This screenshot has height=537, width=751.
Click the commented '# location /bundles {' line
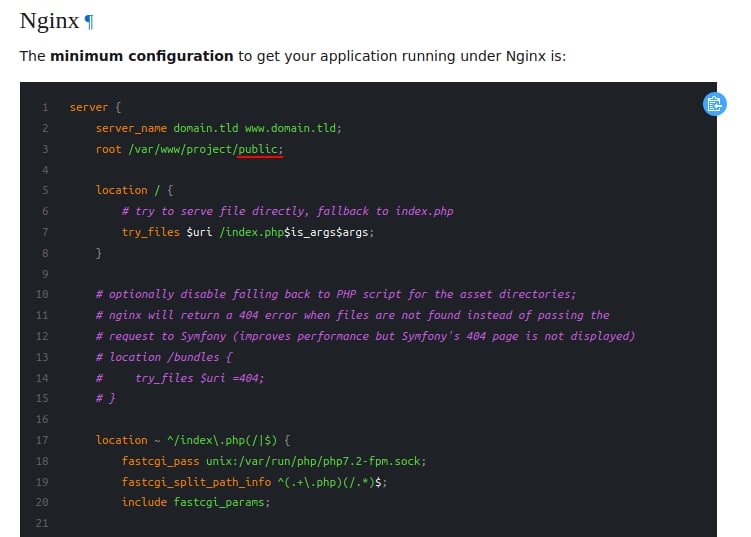click(164, 357)
